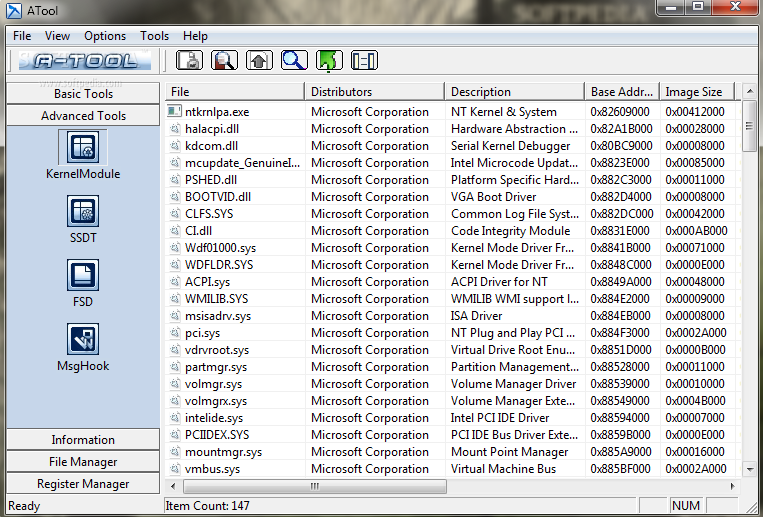
Task: Click the green flag toolbar icon
Action: pyautogui.click(x=329, y=61)
